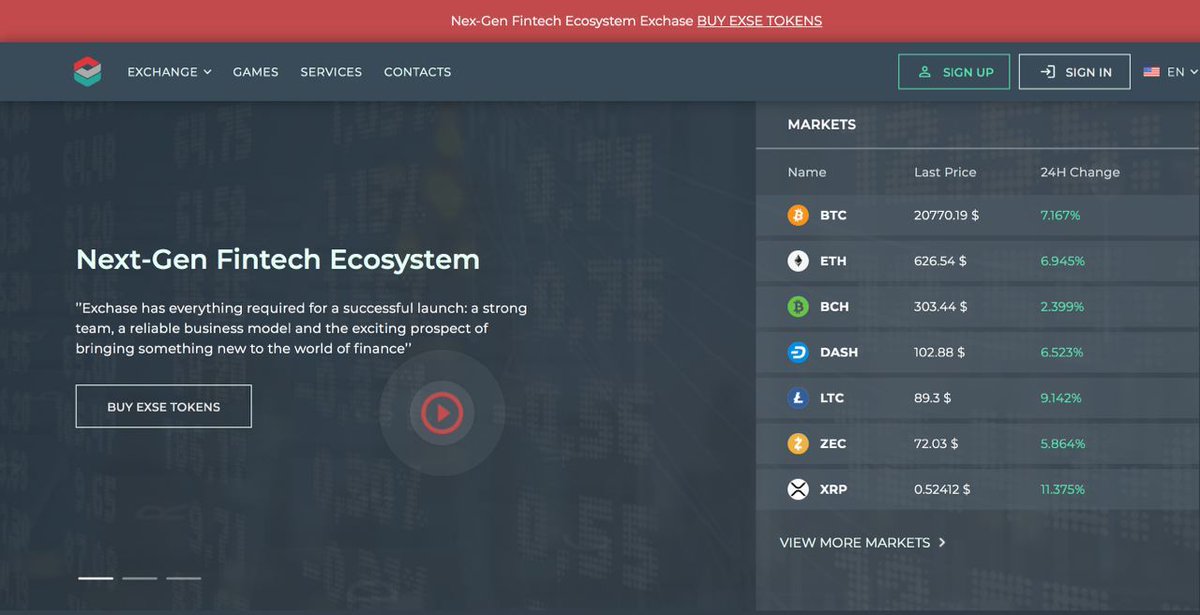1200x615 pixels.
Task: Click the BTC market name
Action: pos(833,215)
